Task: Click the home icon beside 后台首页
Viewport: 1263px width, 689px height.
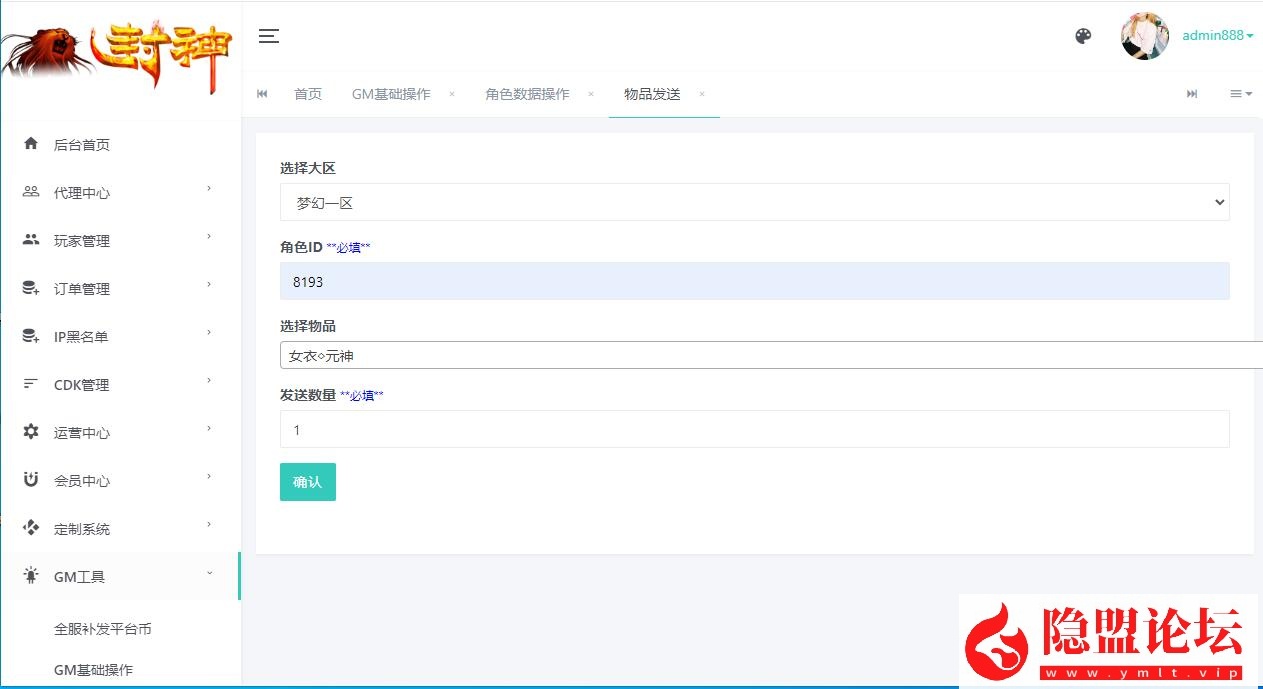Action: point(31,144)
